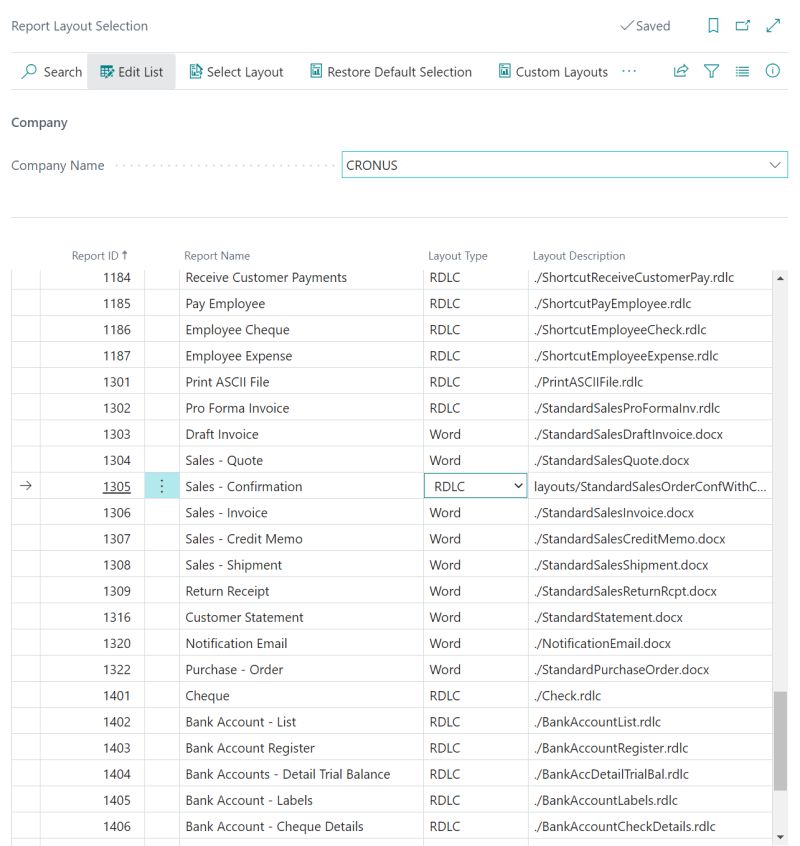Expand the page to full screen

[x=771, y=25]
